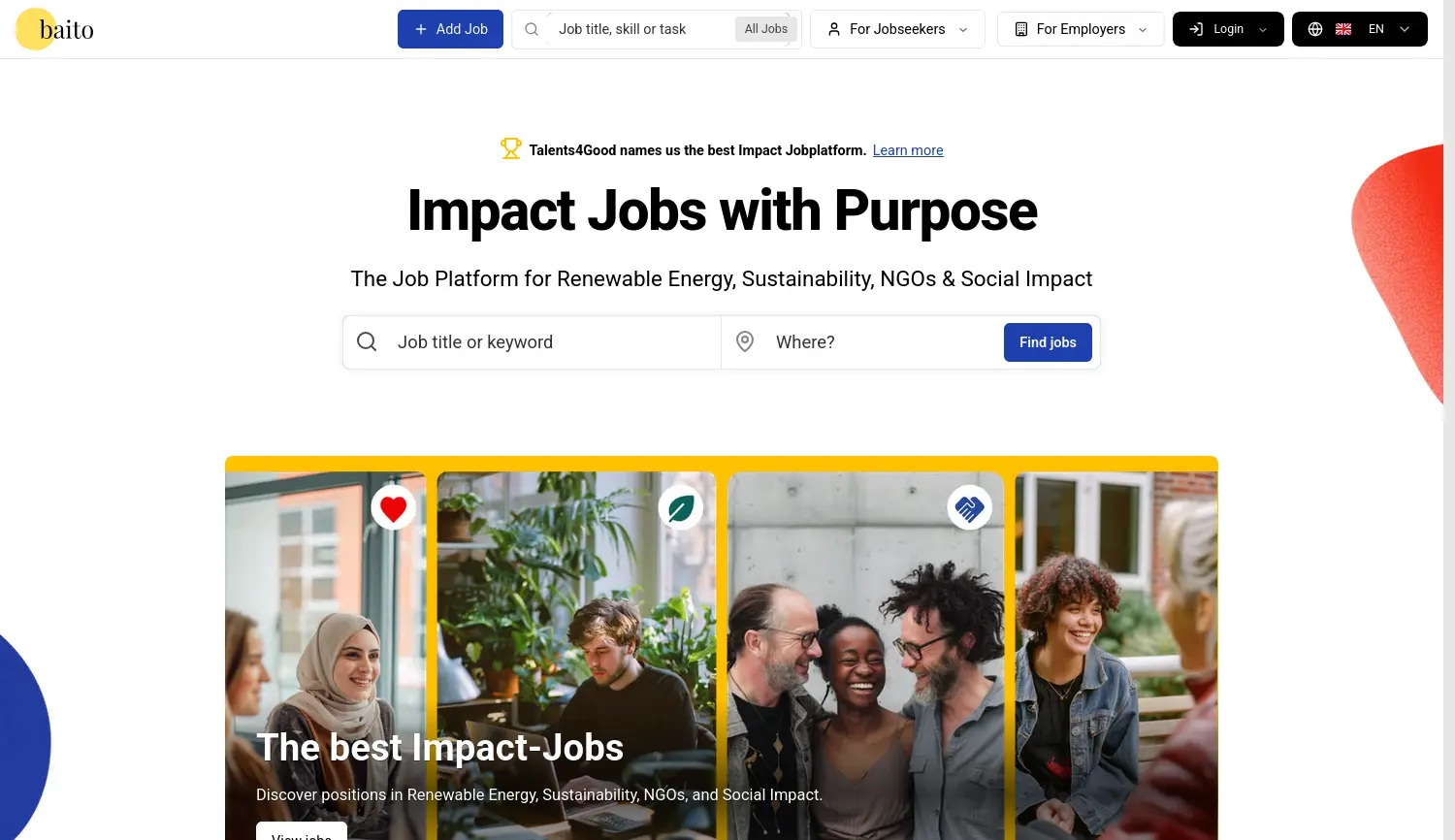The width and height of the screenshot is (1455, 840).
Task: Click the gold trophy award icon
Action: (x=511, y=149)
